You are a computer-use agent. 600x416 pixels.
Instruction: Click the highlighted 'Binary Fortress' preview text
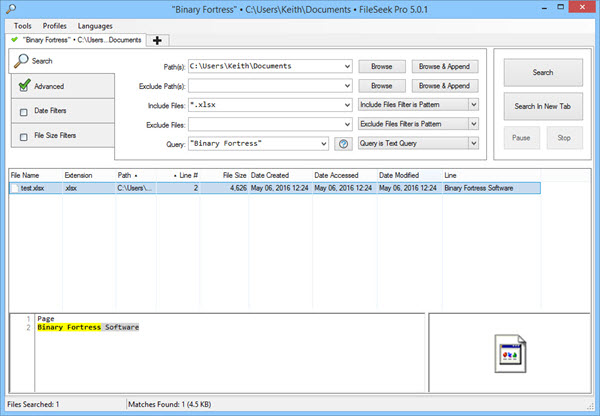tap(69, 327)
